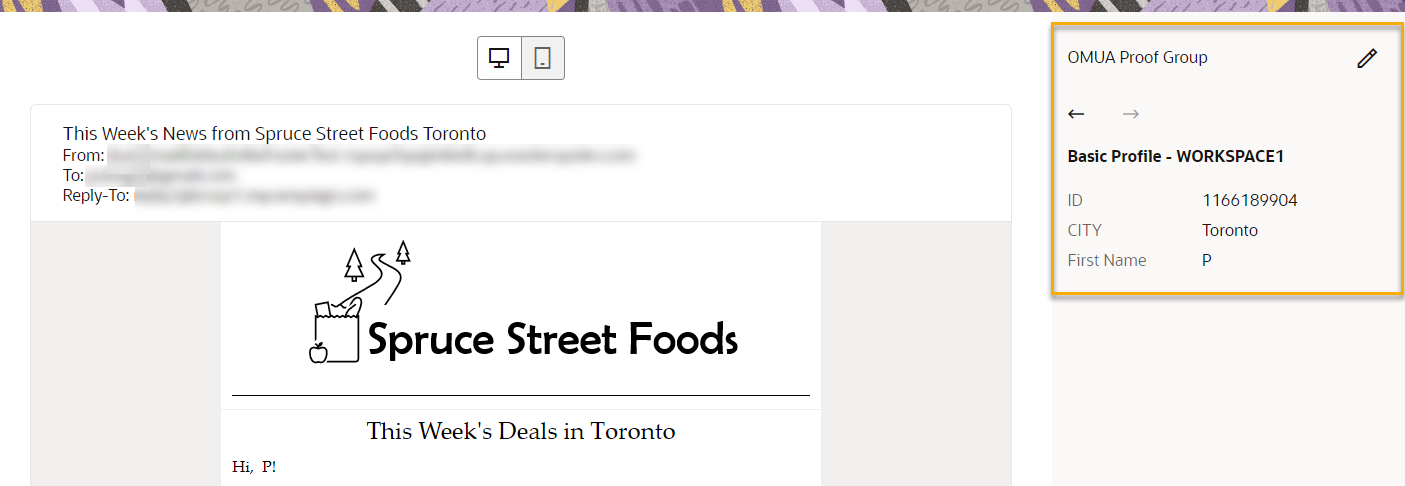The image size is (1405, 486).
Task: Select the ID value 1166189904
Action: coord(1249,201)
